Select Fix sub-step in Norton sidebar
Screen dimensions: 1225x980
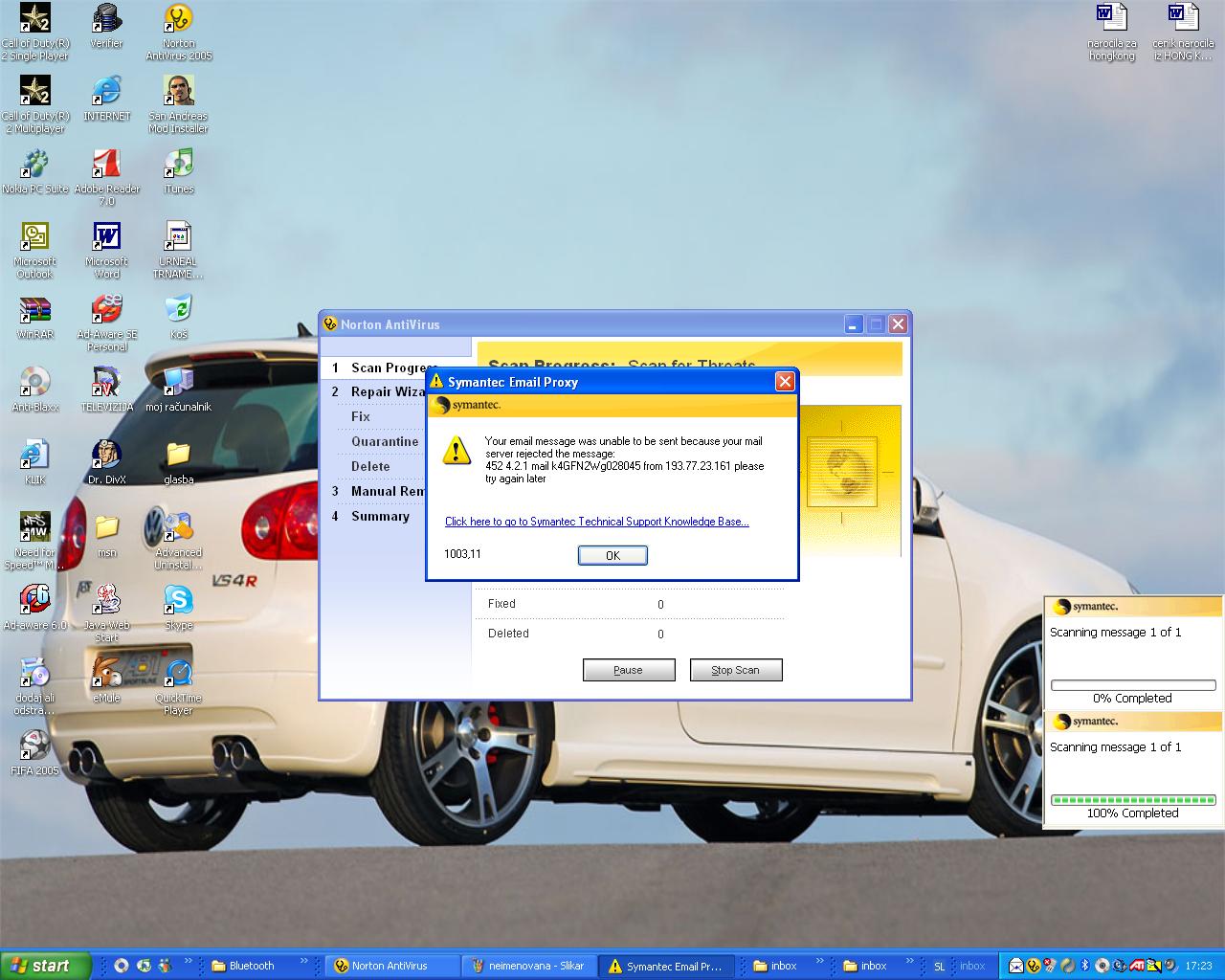(361, 416)
